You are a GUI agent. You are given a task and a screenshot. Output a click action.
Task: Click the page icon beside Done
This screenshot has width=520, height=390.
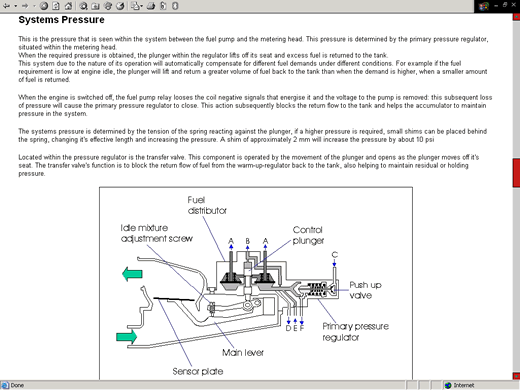point(5,385)
